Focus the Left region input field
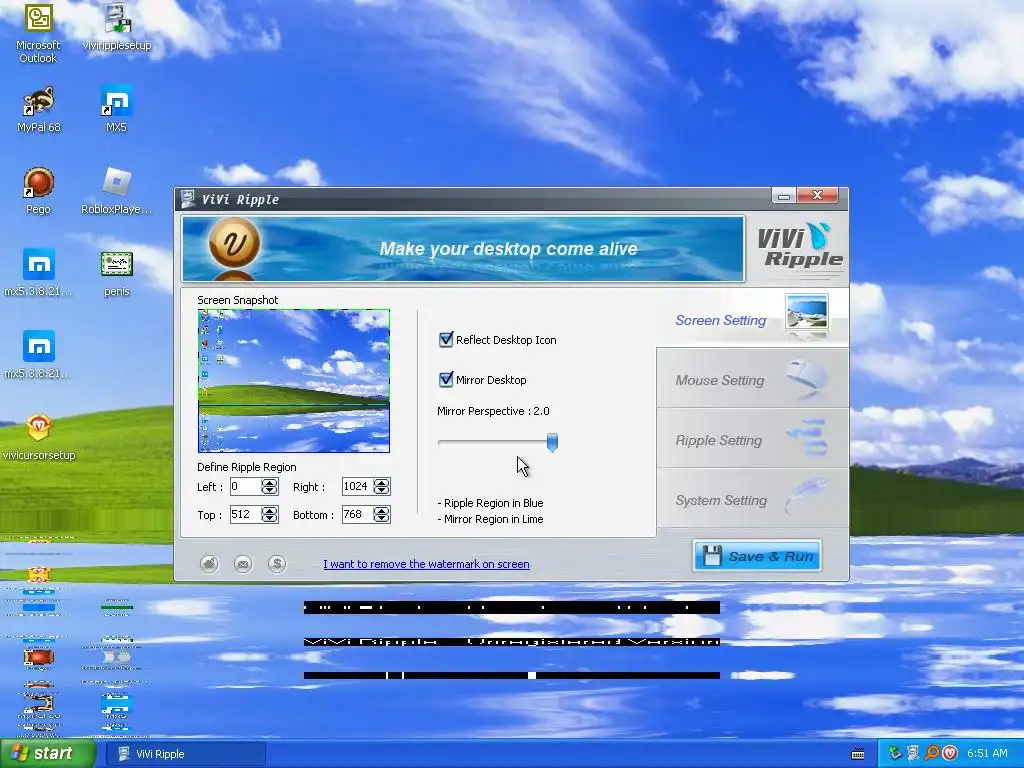 pos(246,487)
